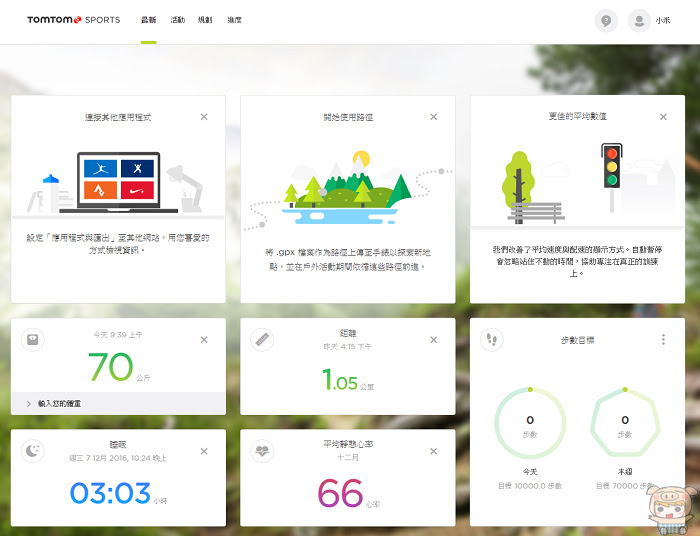Go to the 進度 navigation tab
Screen dimensions: 700x536
point(234,20)
